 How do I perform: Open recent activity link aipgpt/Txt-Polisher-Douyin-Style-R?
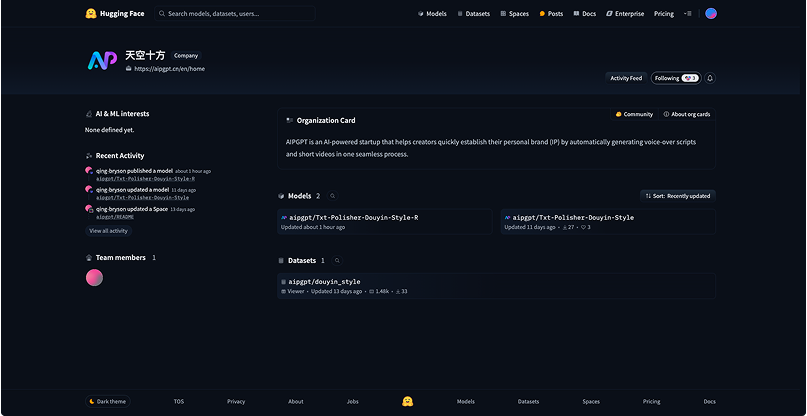(x=146, y=179)
